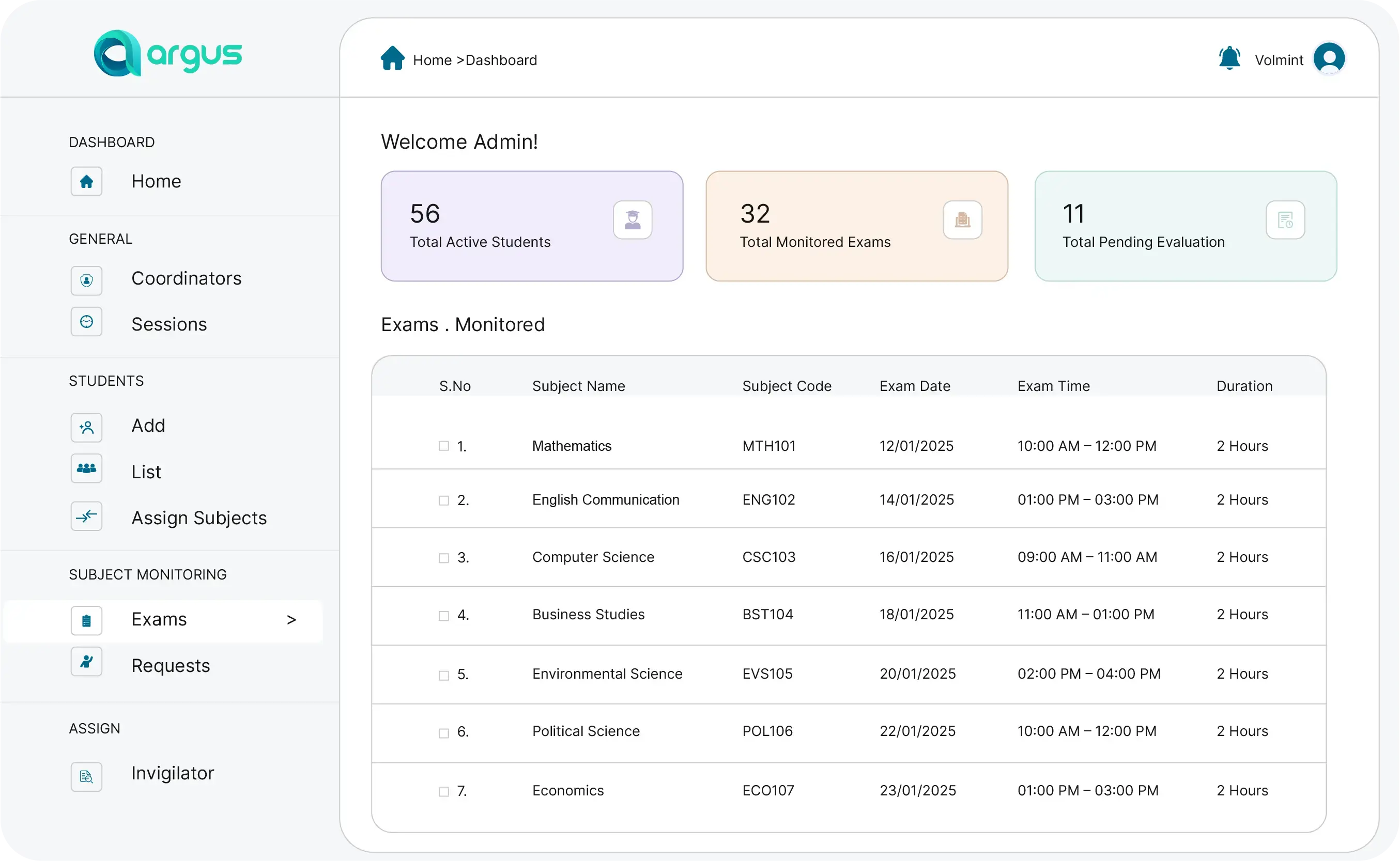Screen dimensions: 1400x861
Task: Go to Home in the sidebar
Action: [x=156, y=181]
